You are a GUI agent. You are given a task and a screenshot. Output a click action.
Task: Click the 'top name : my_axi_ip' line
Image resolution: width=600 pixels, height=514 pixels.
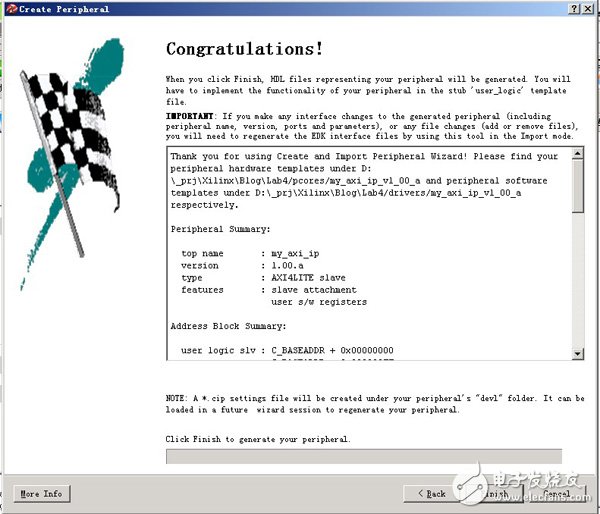click(250, 253)
